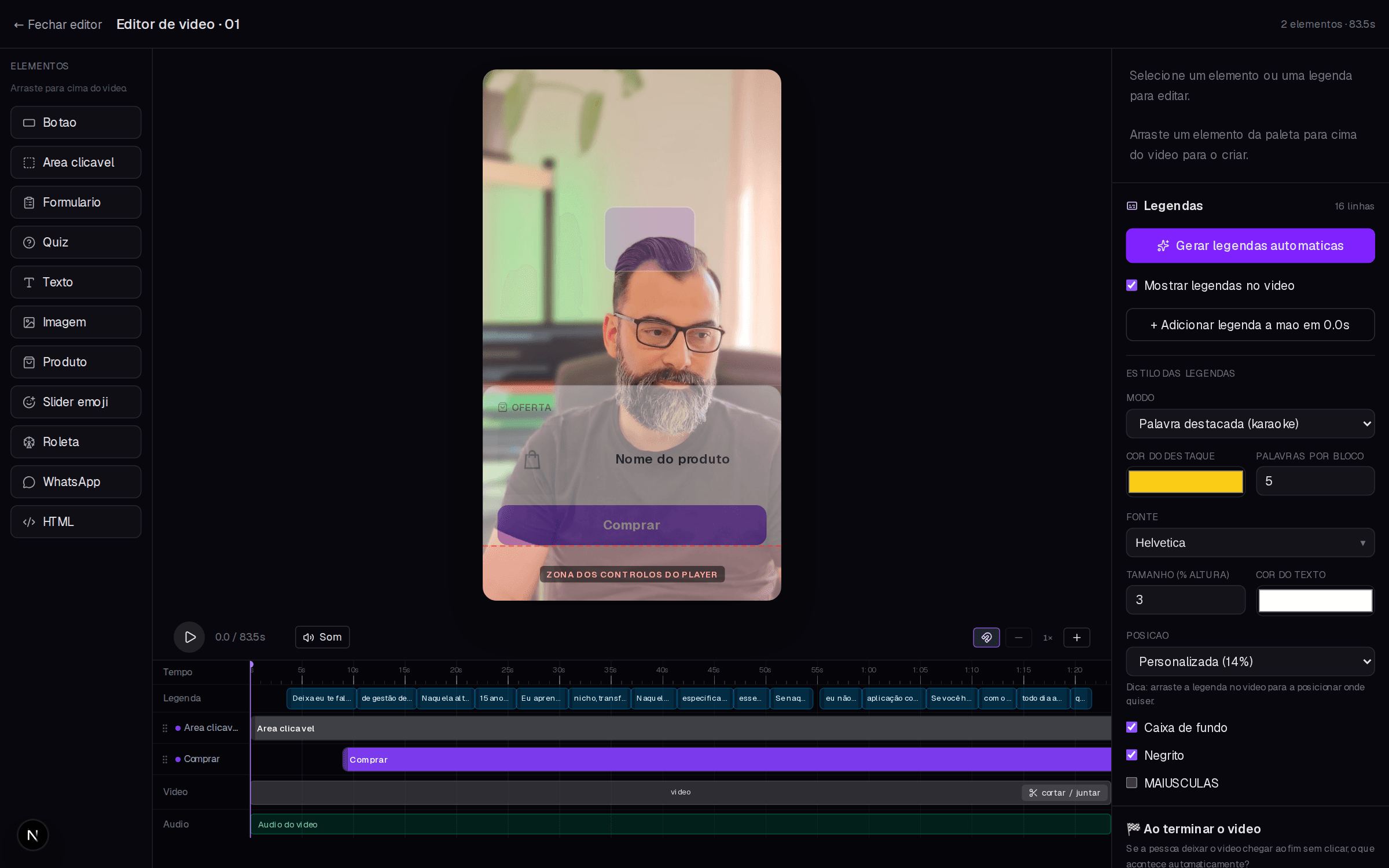Pick the Imagem element icon
This screenshot has height=868, width=1389.
(29, 322)
